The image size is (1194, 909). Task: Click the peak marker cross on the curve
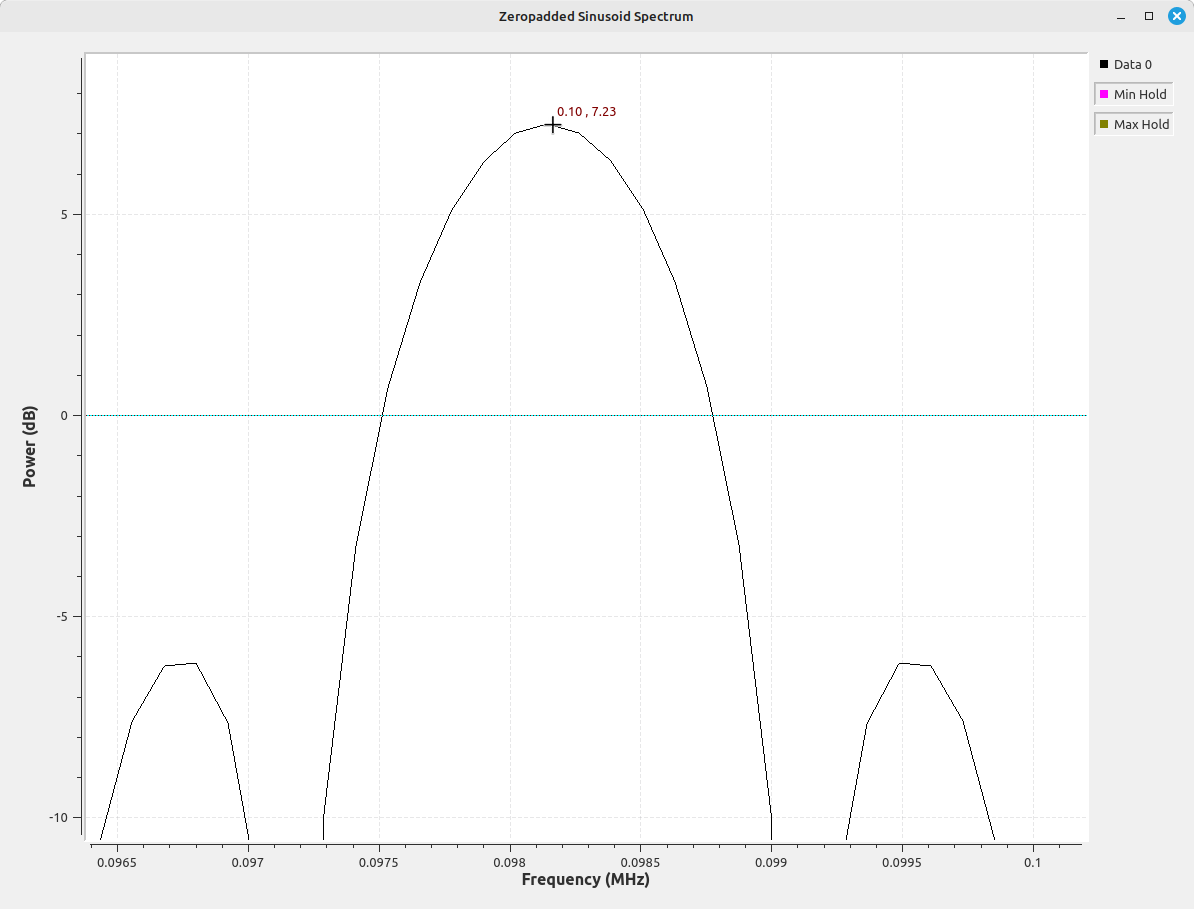552,125
